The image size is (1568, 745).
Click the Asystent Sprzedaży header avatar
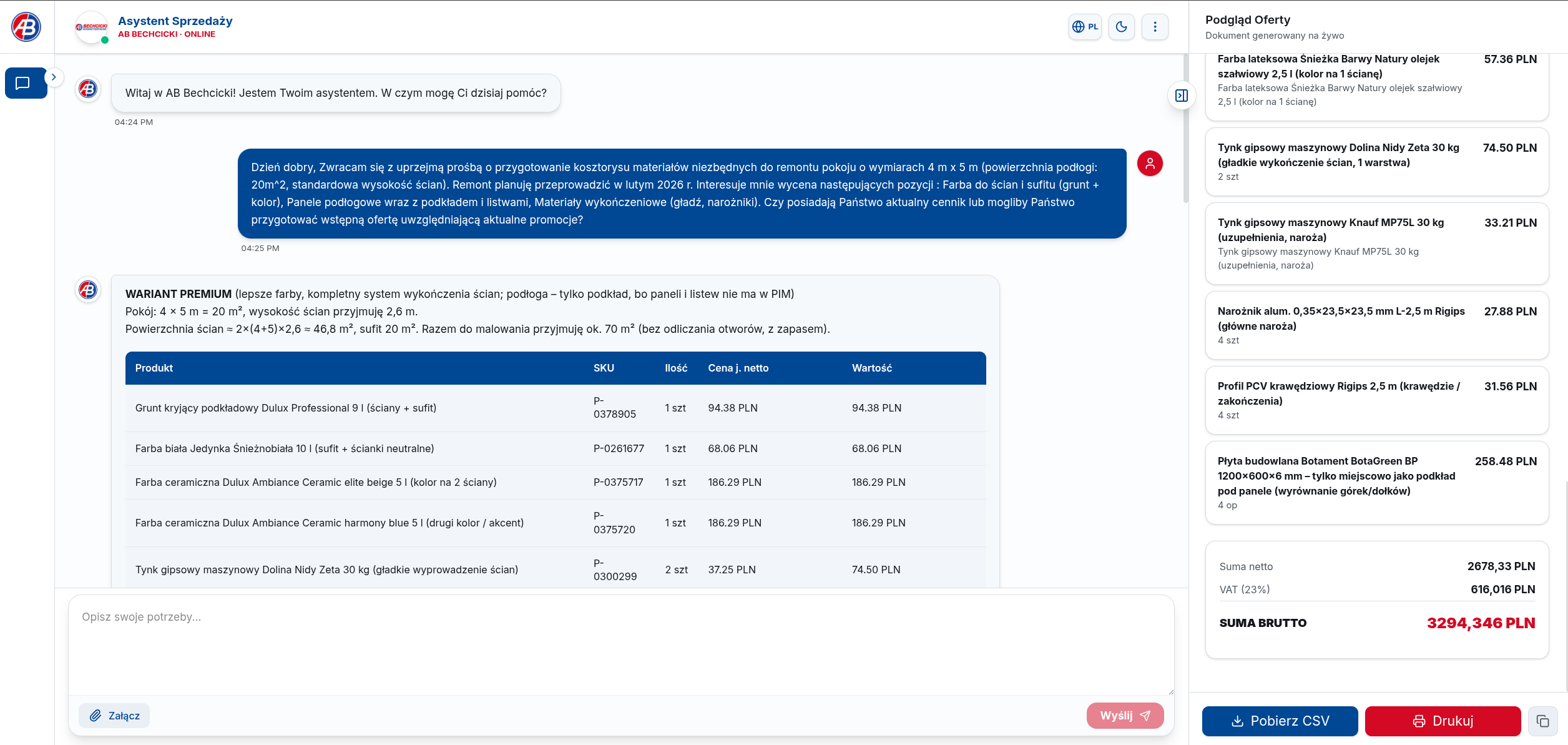[x=91, y=27]
